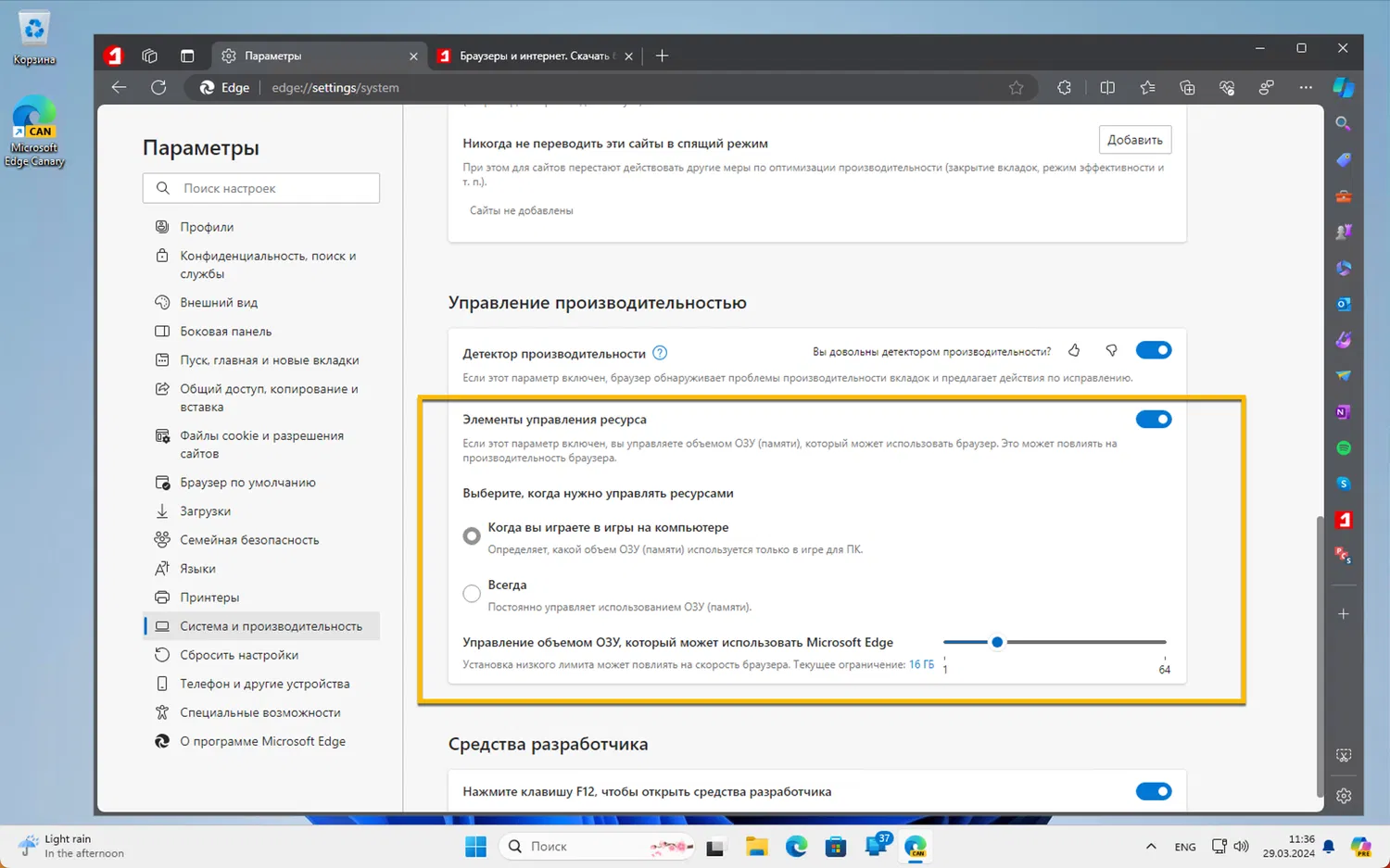Viewport: 1390px width, 868px height.
Task: Open Microsoft Store from the taskbar
Action: coord(836,847)
